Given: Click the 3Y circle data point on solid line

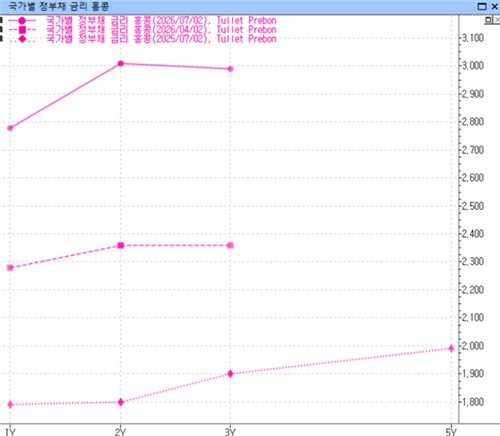Looking at the screenshot, I should [230, 69].
